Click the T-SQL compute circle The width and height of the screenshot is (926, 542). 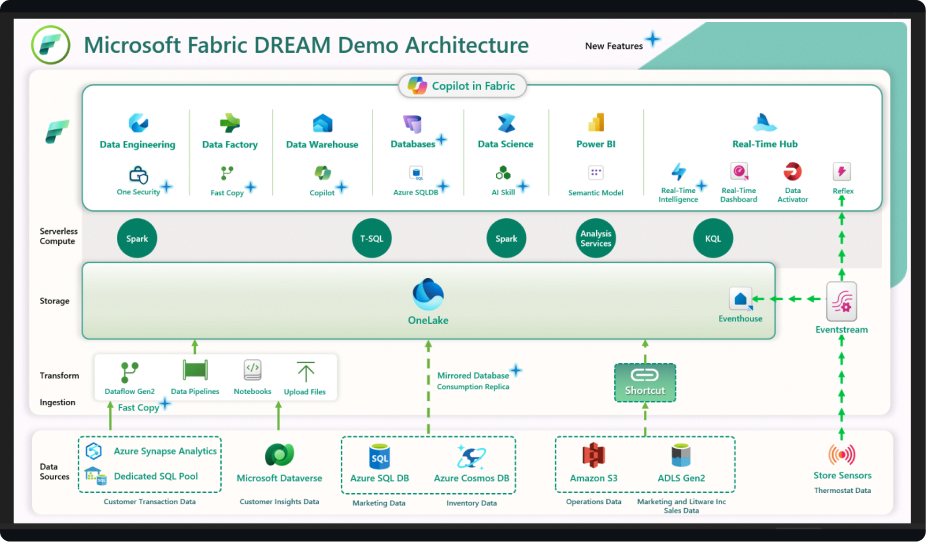pyautogui.click(x=371, y=239)
